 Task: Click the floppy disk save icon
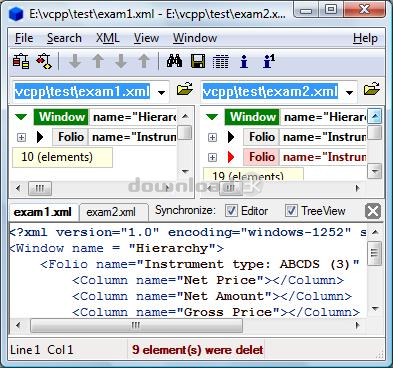click(x=198, y=61)
